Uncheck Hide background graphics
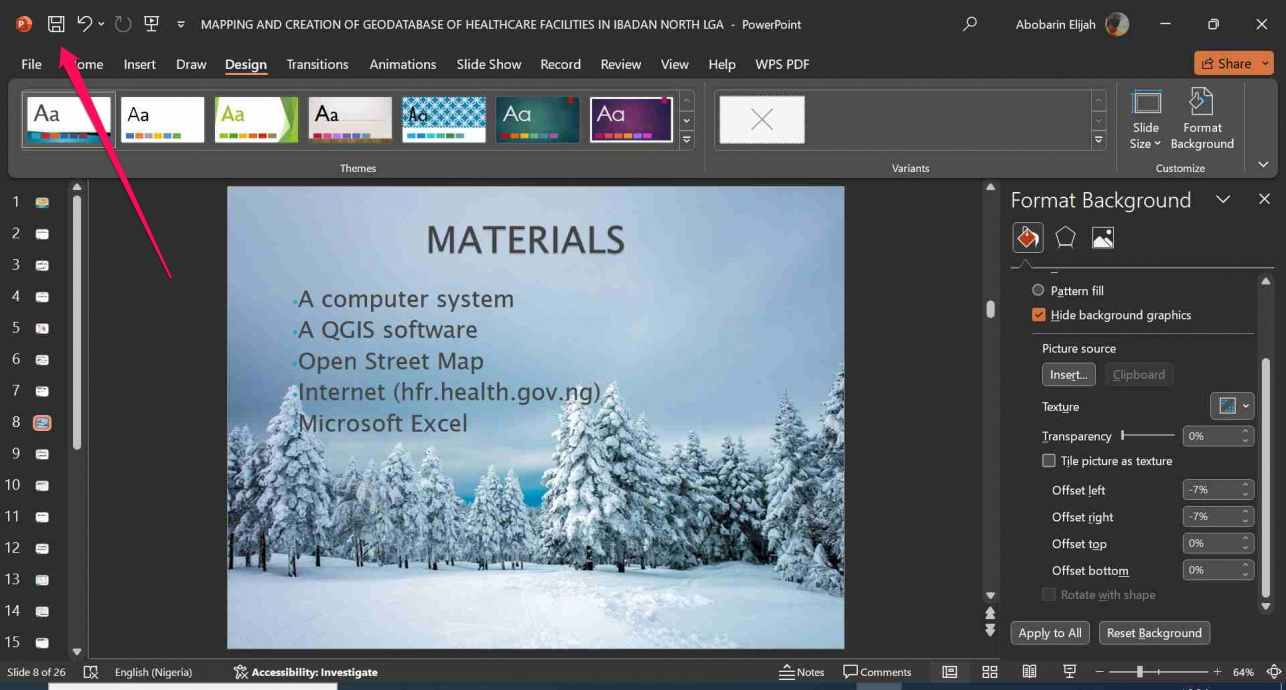The width and height of the screenshot is (1286, 690). tap(1038, 315)
